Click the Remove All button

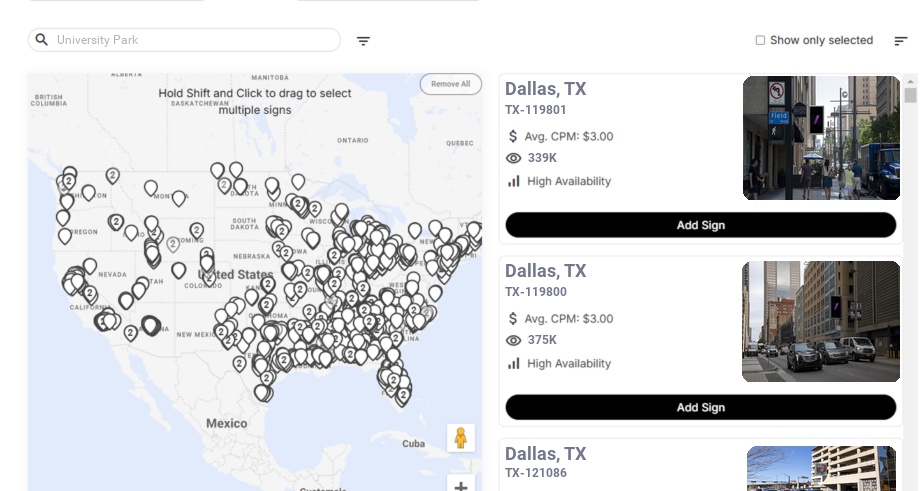click(450, 84)
